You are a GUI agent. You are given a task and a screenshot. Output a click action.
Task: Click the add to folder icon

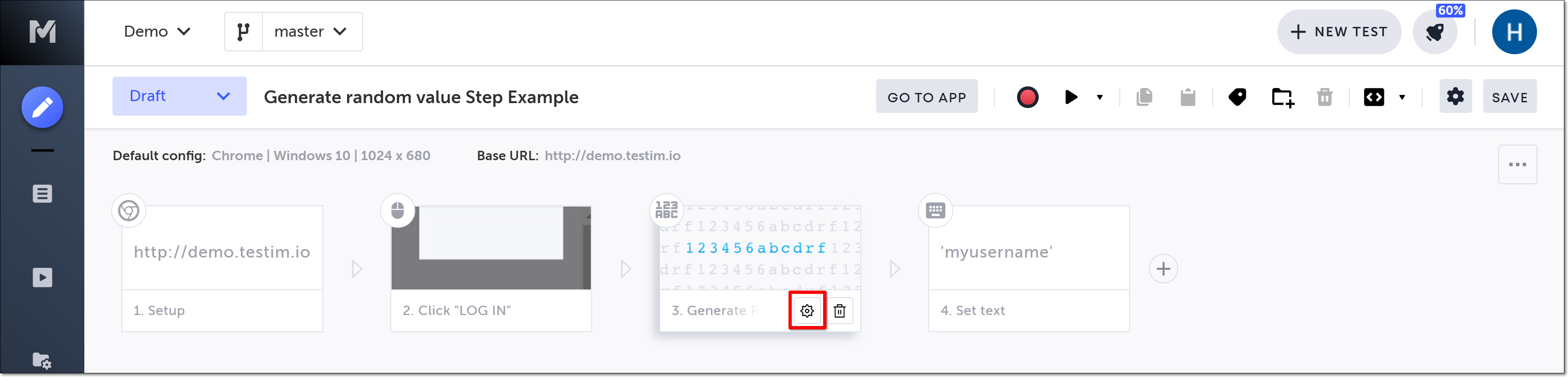[x=1282, y=97]
